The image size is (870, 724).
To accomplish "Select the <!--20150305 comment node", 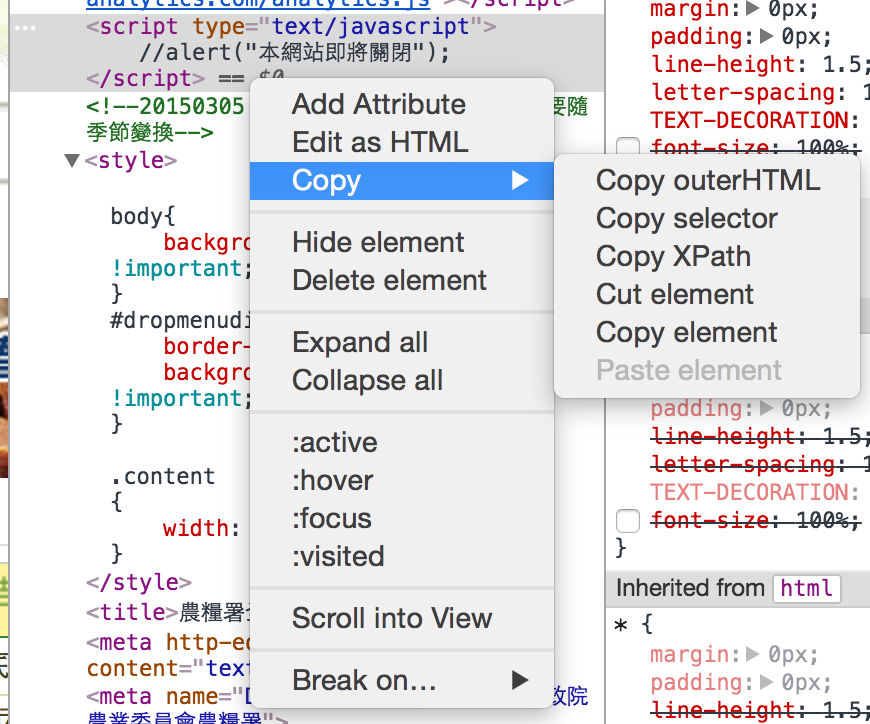I will click(165, 106).
